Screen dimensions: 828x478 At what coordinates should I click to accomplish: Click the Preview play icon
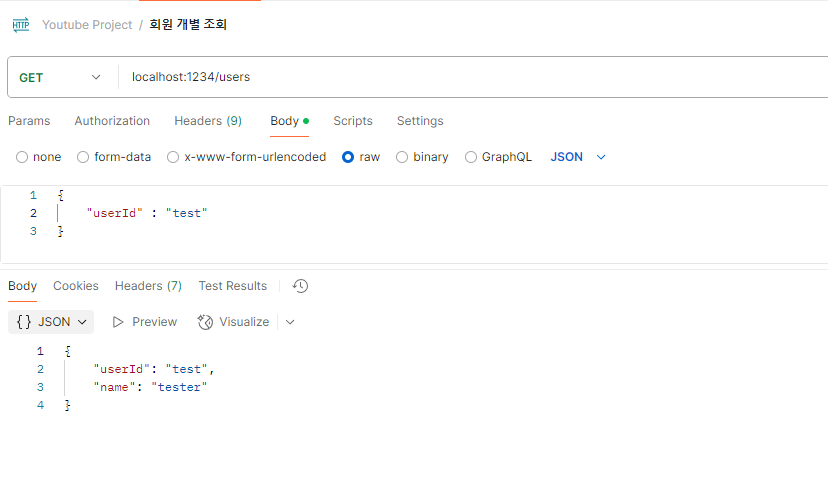click(x=118, y=322)
